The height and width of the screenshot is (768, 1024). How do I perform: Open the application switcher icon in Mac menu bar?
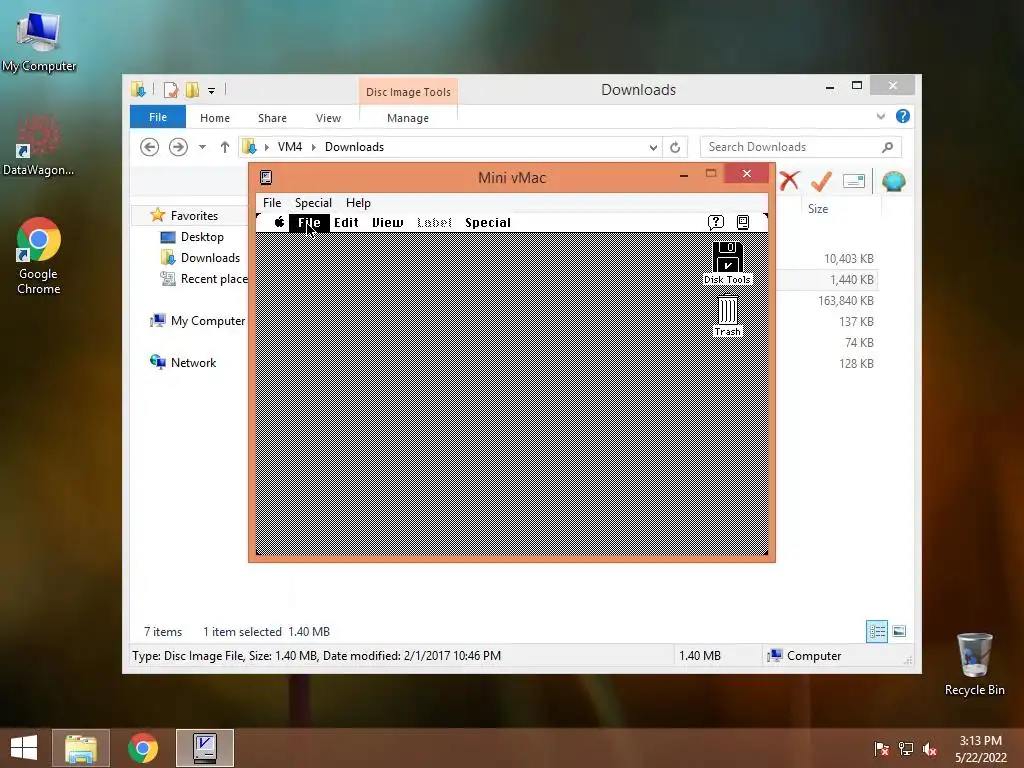coord(743,223)
